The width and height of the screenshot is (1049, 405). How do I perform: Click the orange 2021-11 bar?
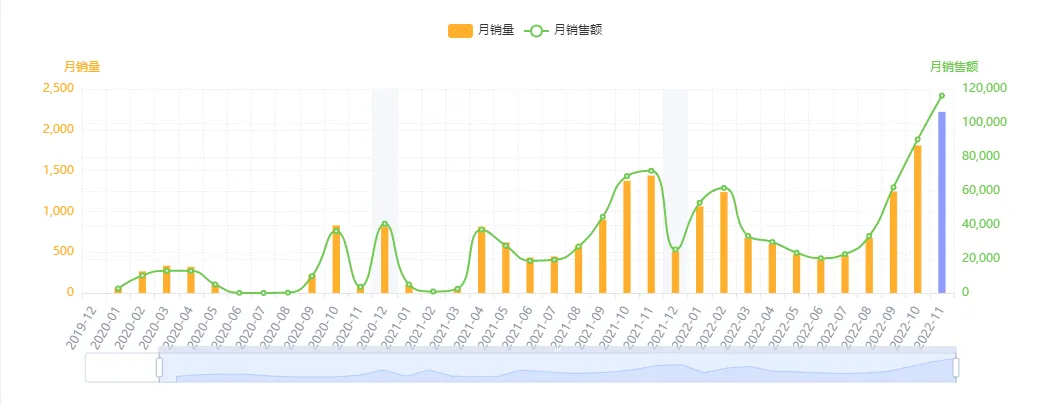[651, 234]
